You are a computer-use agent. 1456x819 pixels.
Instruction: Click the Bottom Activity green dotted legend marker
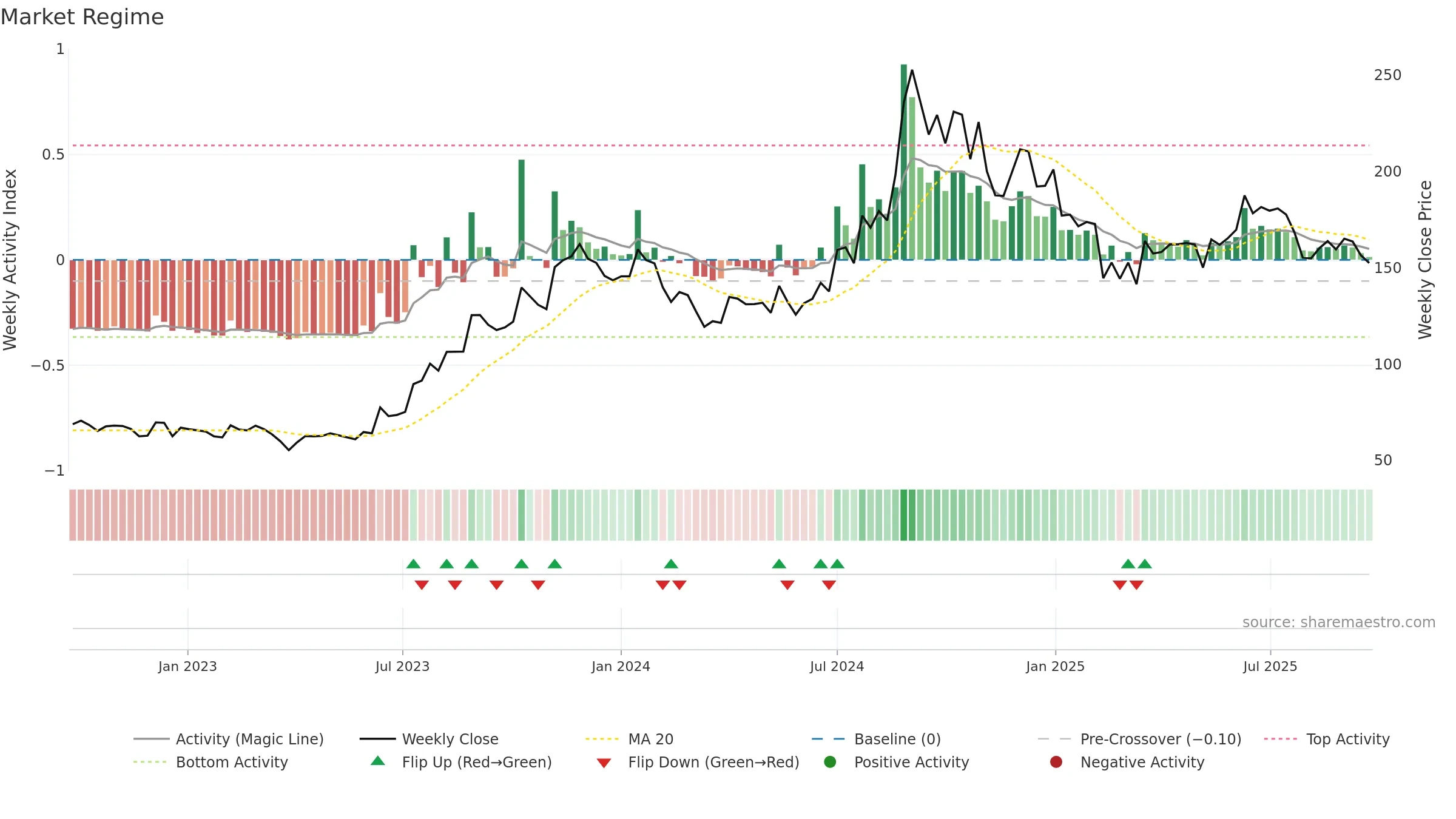pyautogui.click(x=150, y=762)
